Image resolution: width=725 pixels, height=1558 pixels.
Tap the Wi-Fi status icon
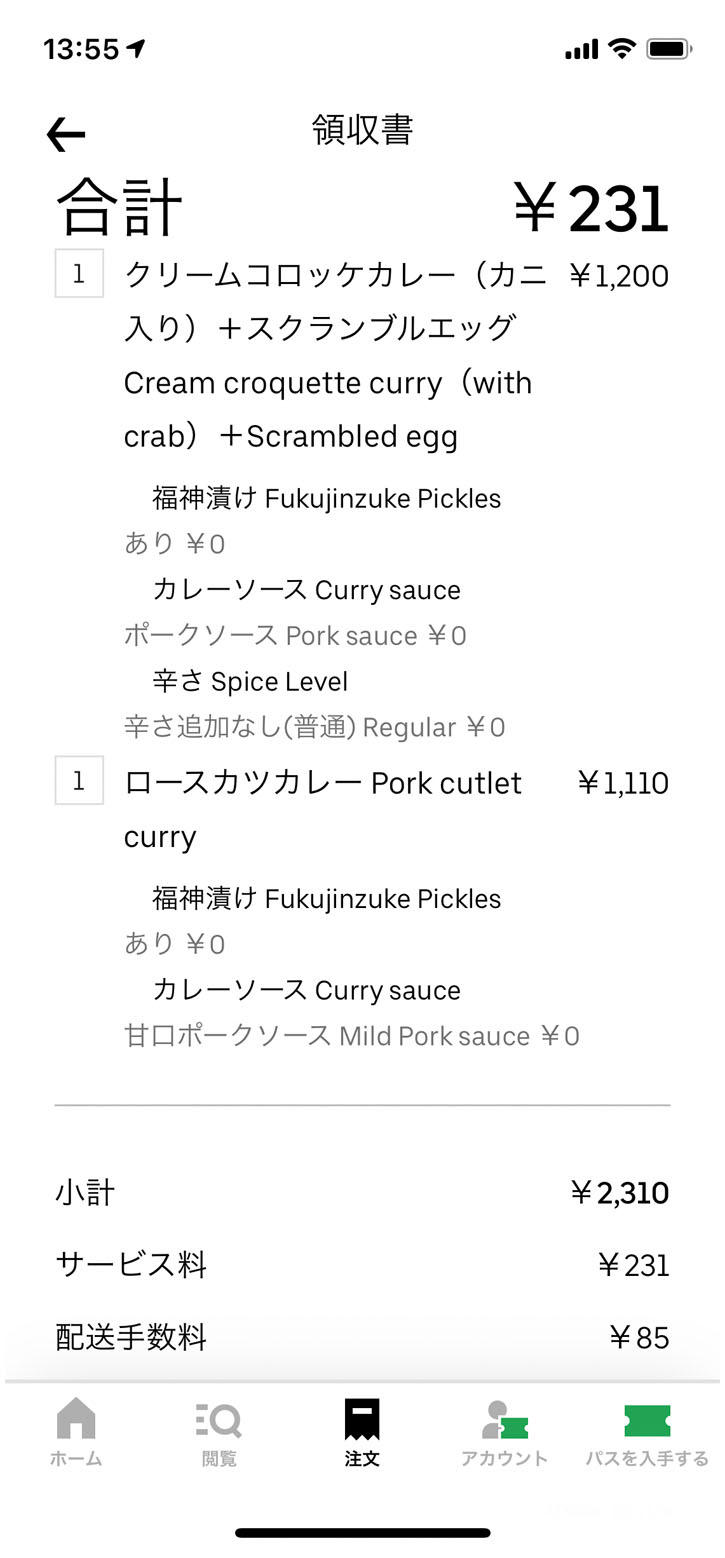pyautogui.click(x=622, y=48)
